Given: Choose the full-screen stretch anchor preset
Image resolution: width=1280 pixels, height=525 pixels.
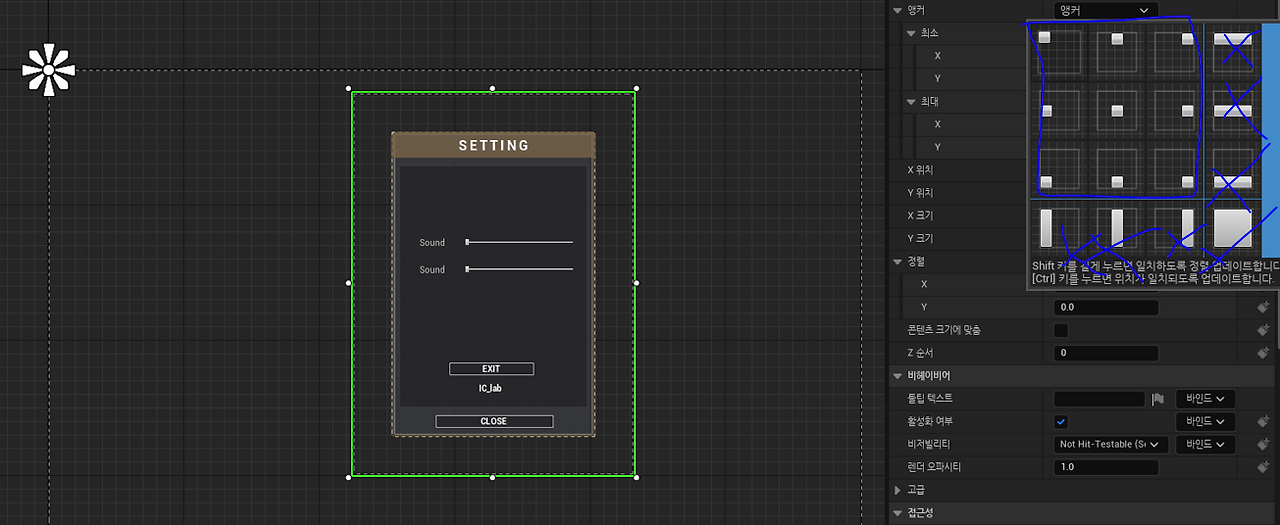Looking at the screenshot, I should pyautogui.click(x=1232, y=227).
